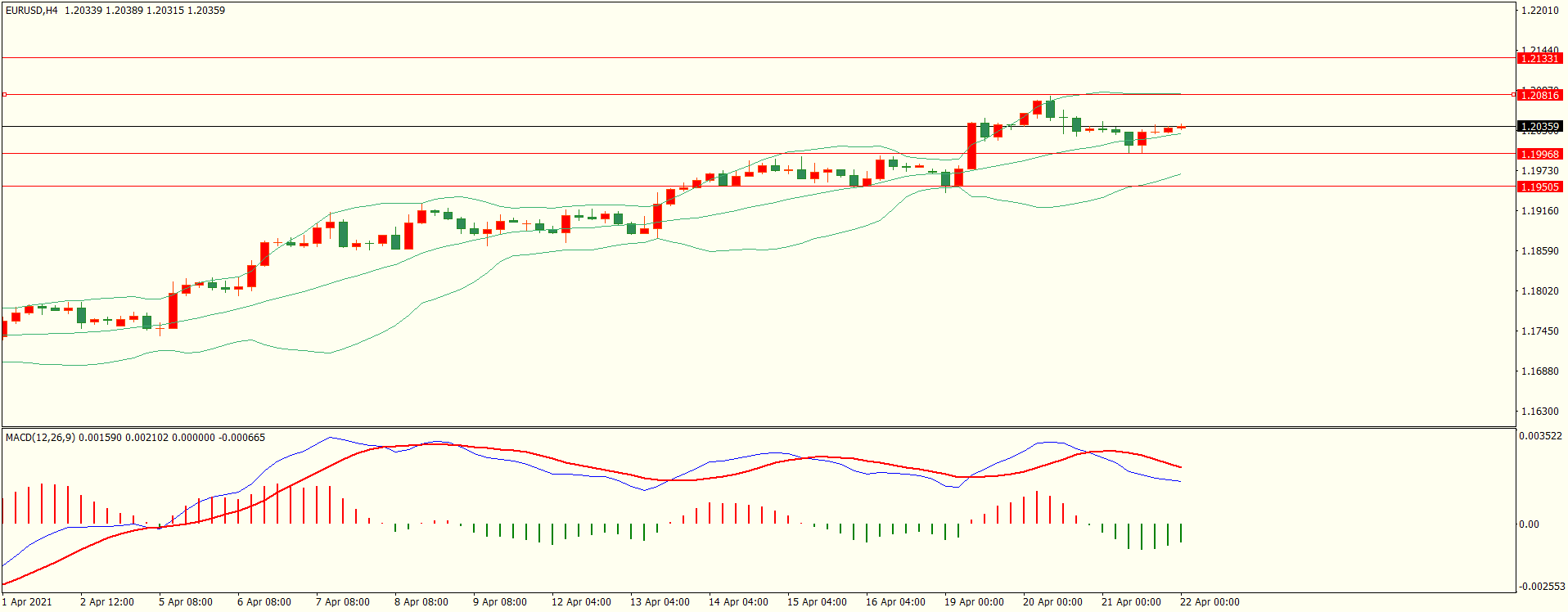Grab left handle of the 1.20816 horizontal line

tap(4, 95)
